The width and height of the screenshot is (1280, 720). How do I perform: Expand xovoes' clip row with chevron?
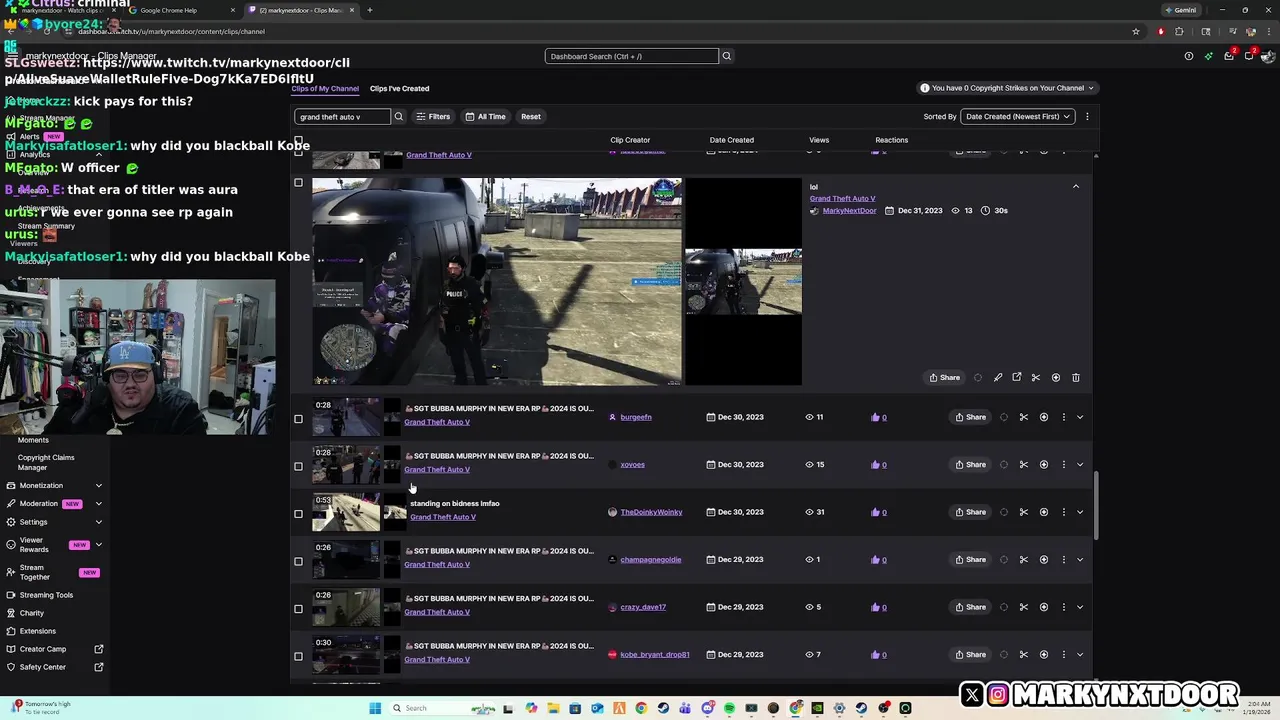coord(1080,464)
